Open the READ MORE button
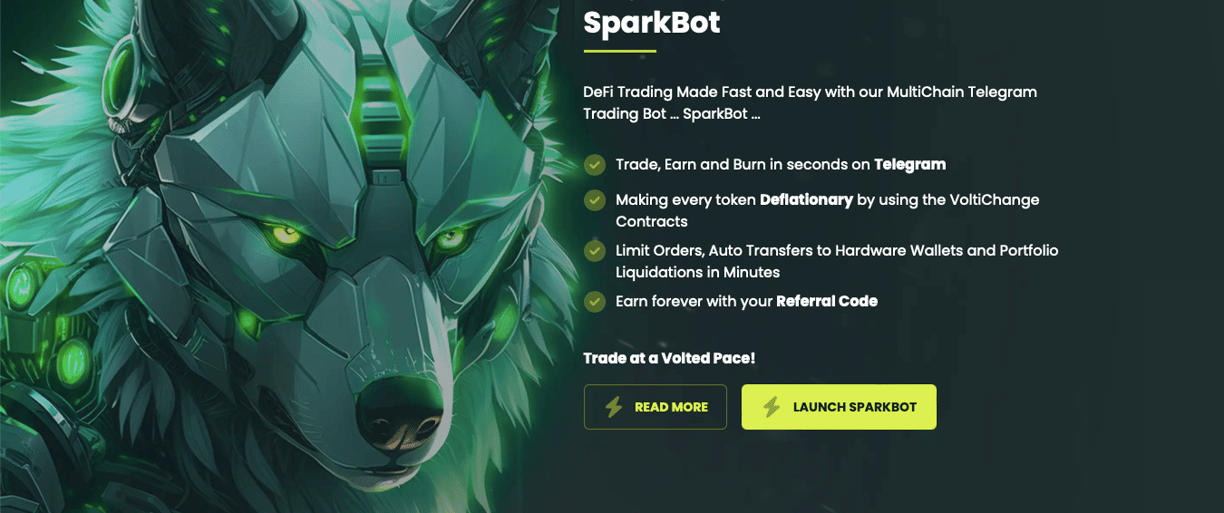 click(x=655, y=407)
